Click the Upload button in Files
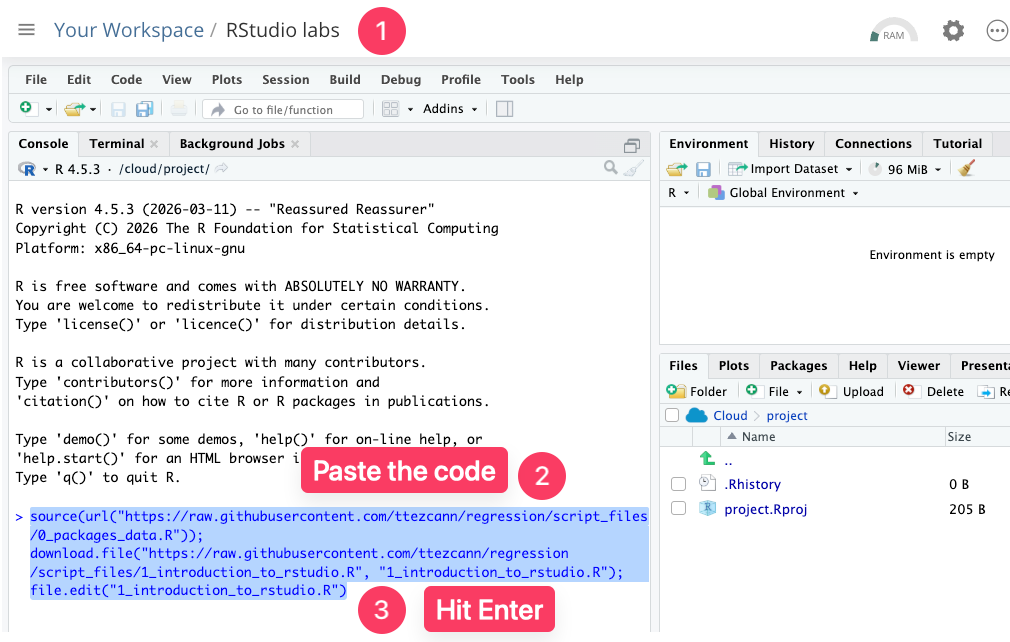 click(851, 391)
